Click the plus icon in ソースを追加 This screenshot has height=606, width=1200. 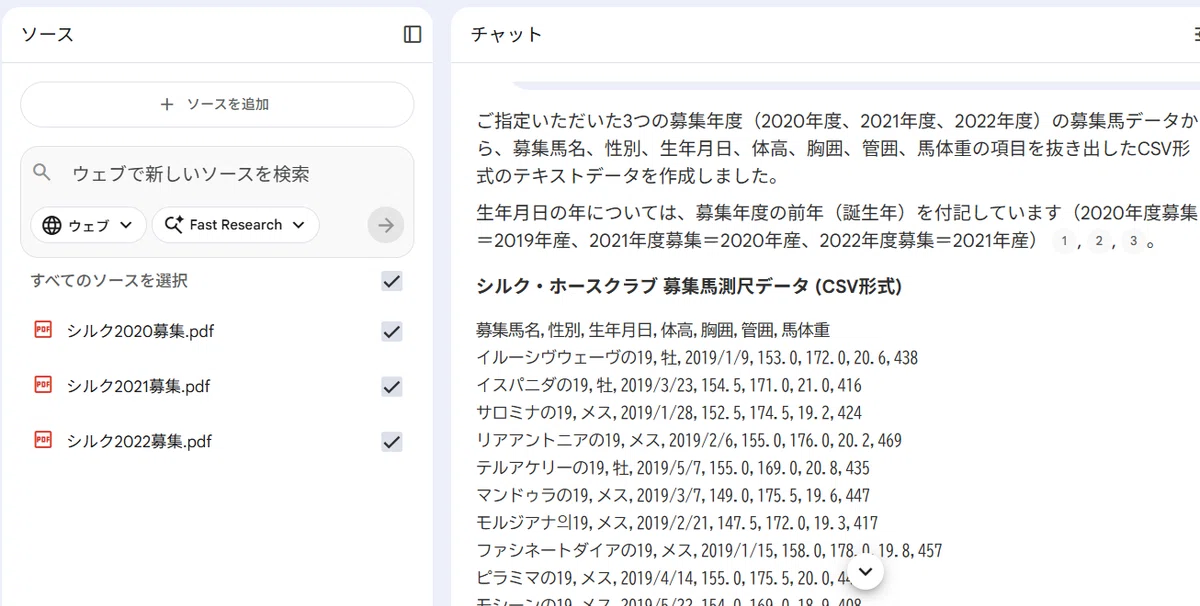coord(167,104)
